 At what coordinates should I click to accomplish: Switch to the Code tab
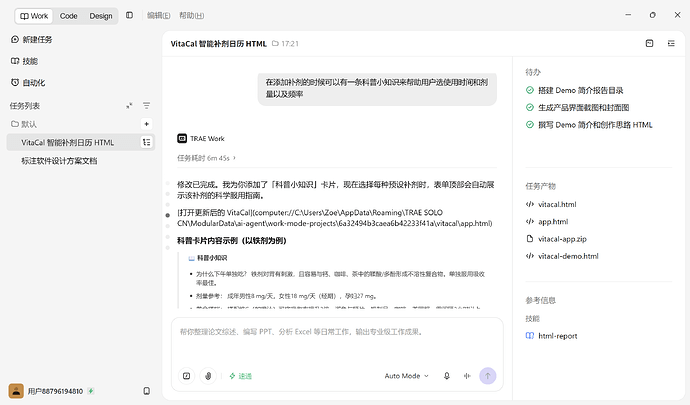[x=69, y=16]
